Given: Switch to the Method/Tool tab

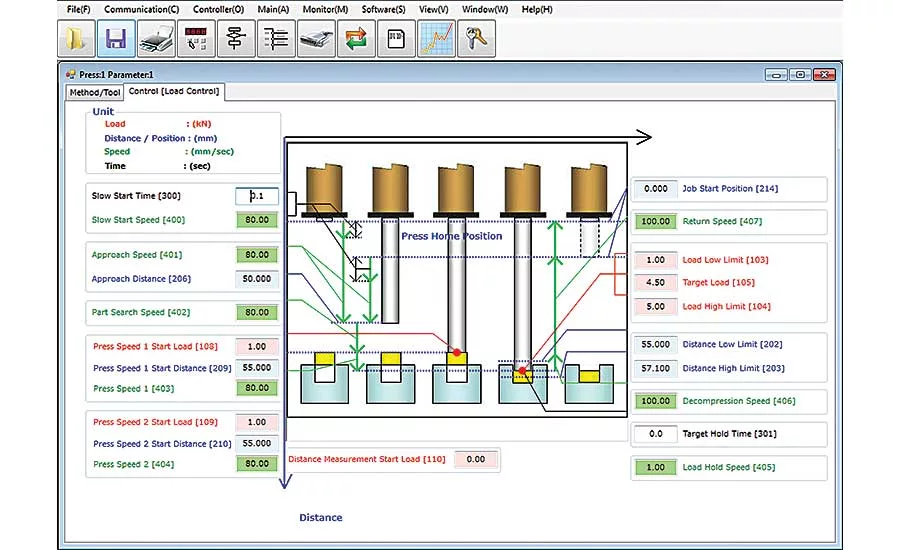Looking at the screenshot, I should 95,92.
